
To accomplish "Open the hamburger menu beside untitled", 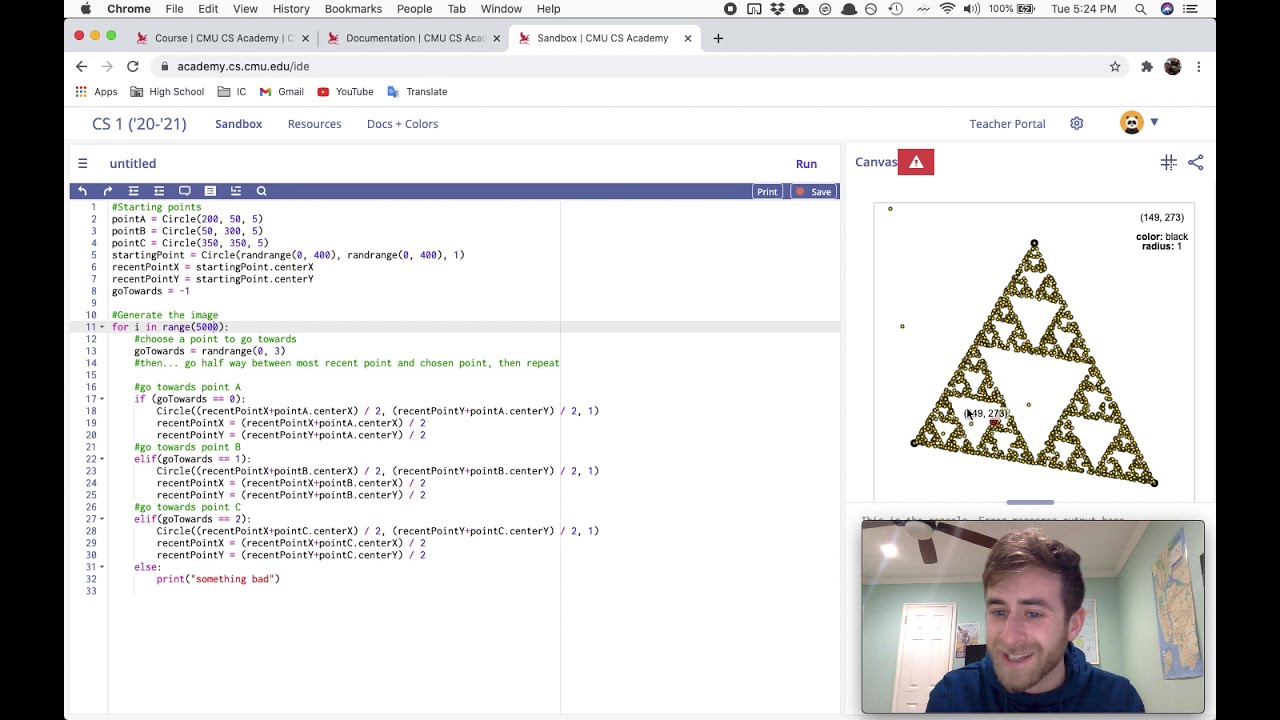I will coord(83,163).
